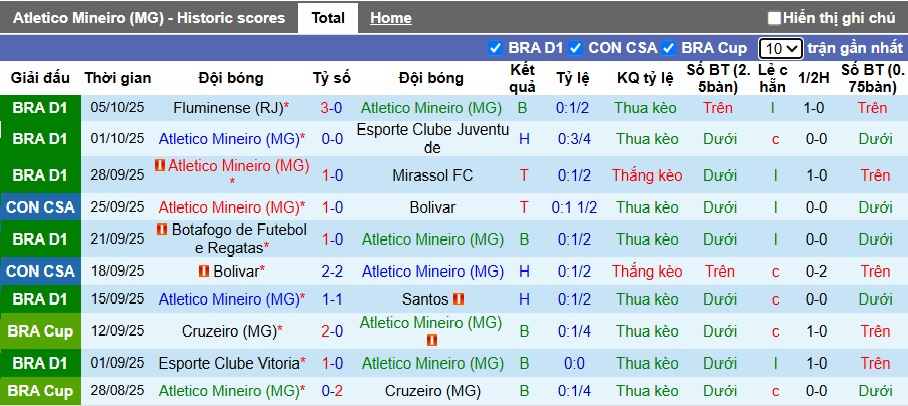Click the red card icon next to Botafogo de Futebol
The width and height of the screenshot is (908, 406).
[x=163, y=230]
